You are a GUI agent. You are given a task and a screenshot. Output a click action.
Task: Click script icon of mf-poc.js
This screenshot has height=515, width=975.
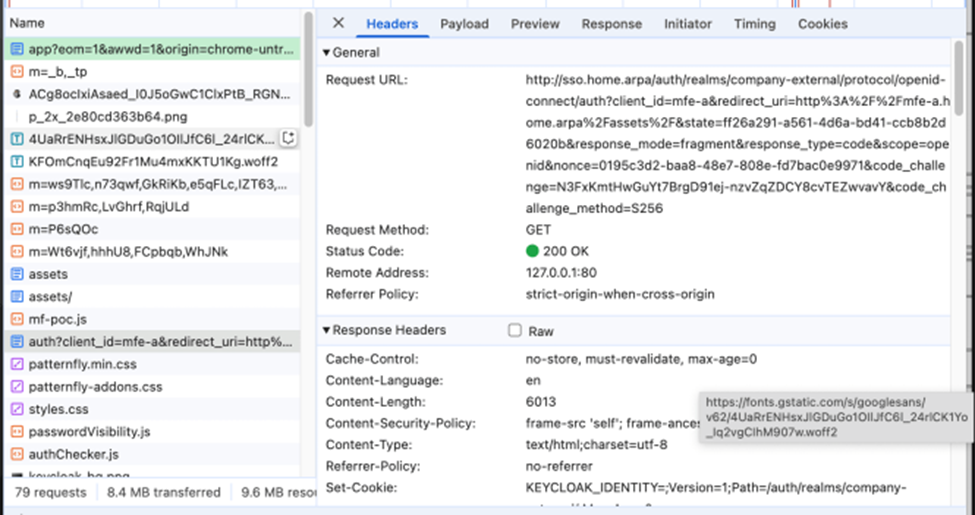[17, 319]
